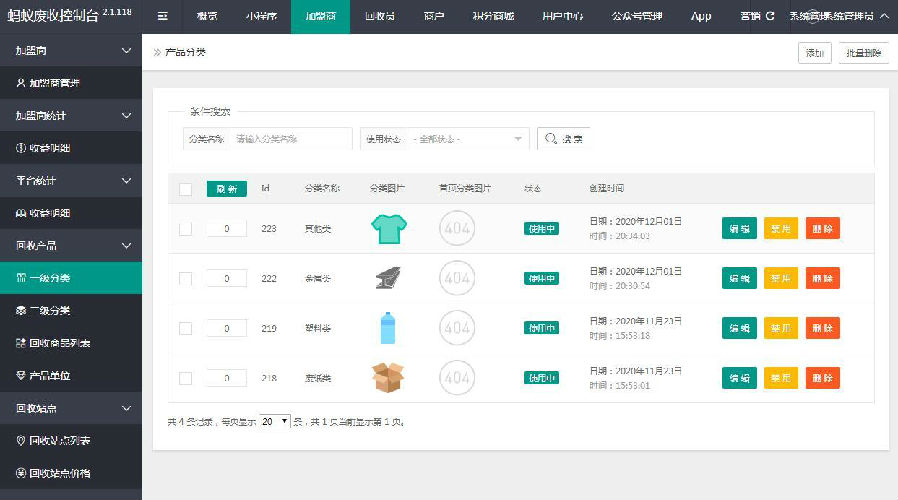Open the system administrator user menu at the top right
898x500 pixels.
839,16
